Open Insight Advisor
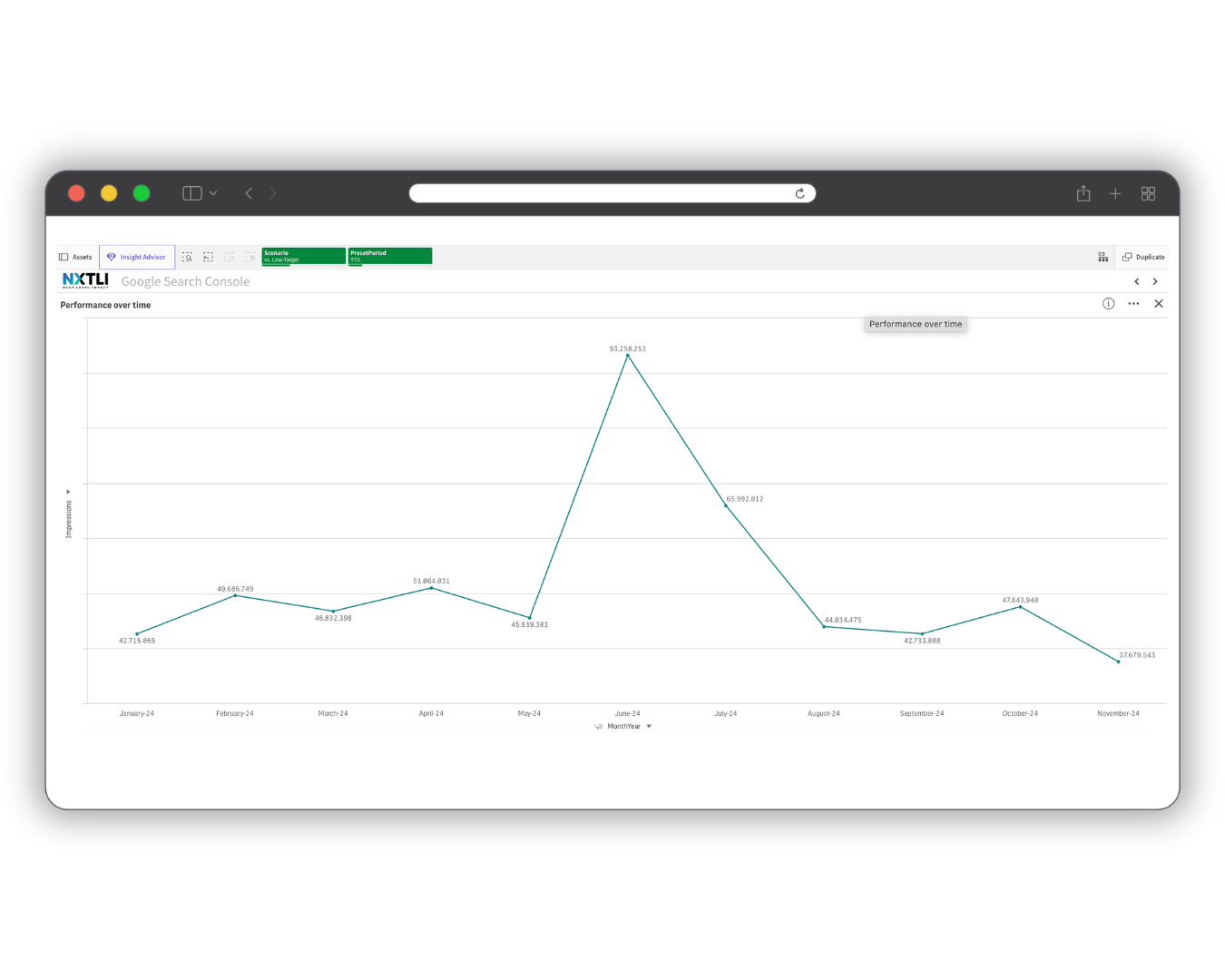The width and height of the screenshot is (1225, 980). (x=137, y=257)
